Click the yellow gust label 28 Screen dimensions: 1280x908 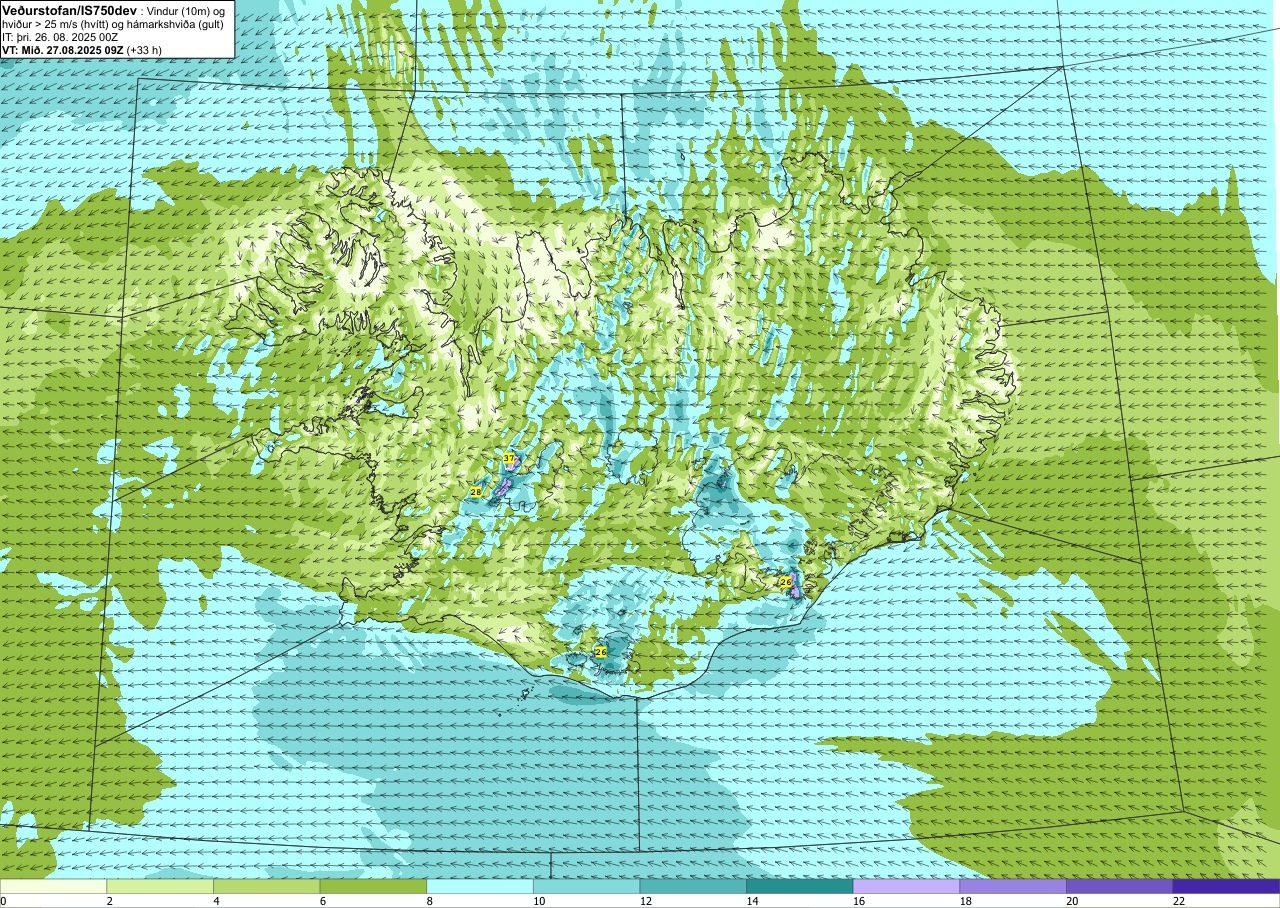pyautogui.click(x=475, y=492)
